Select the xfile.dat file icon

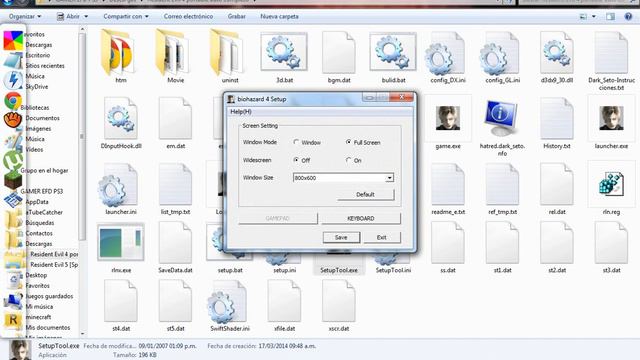click(x=284, y=300)
